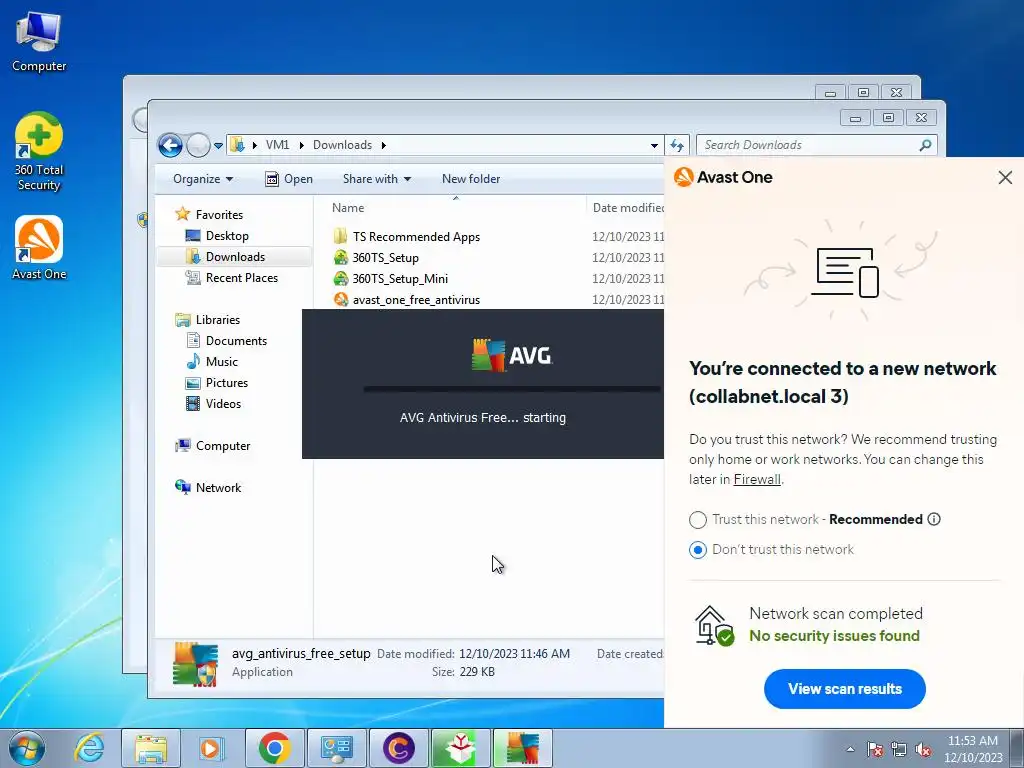Open Windows Media Player taskbar icon
This screenshot has width=1024, height=768.
click(x=212, y=748)
